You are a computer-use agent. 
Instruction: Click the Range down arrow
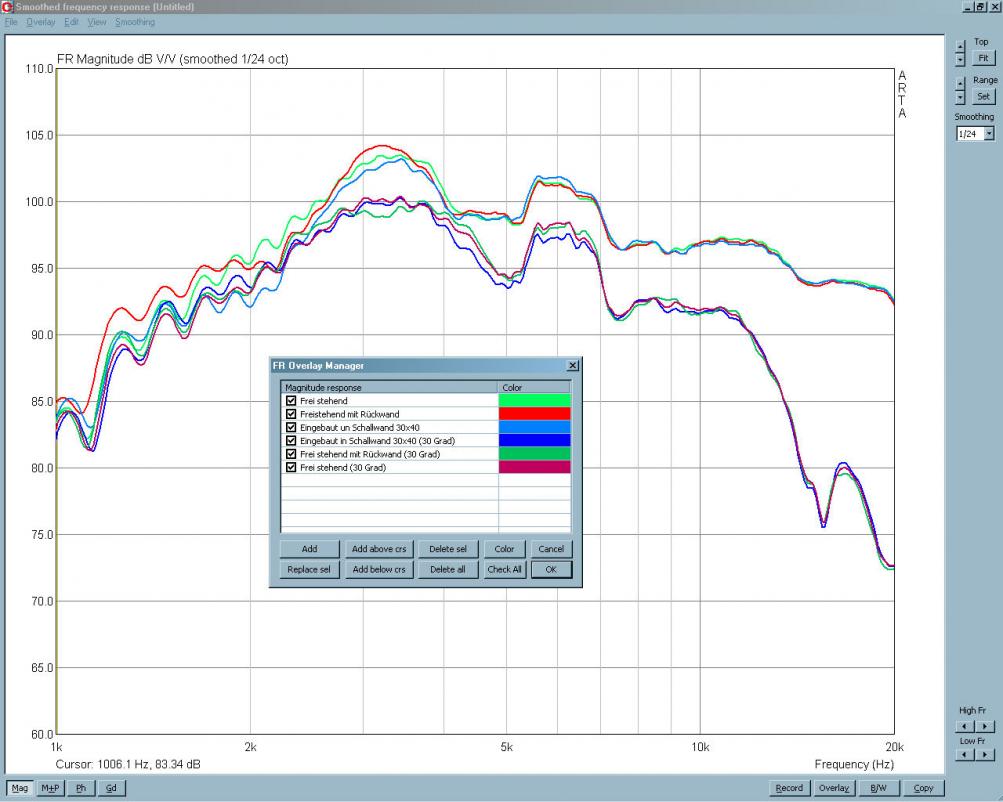[x=960, y=97]
